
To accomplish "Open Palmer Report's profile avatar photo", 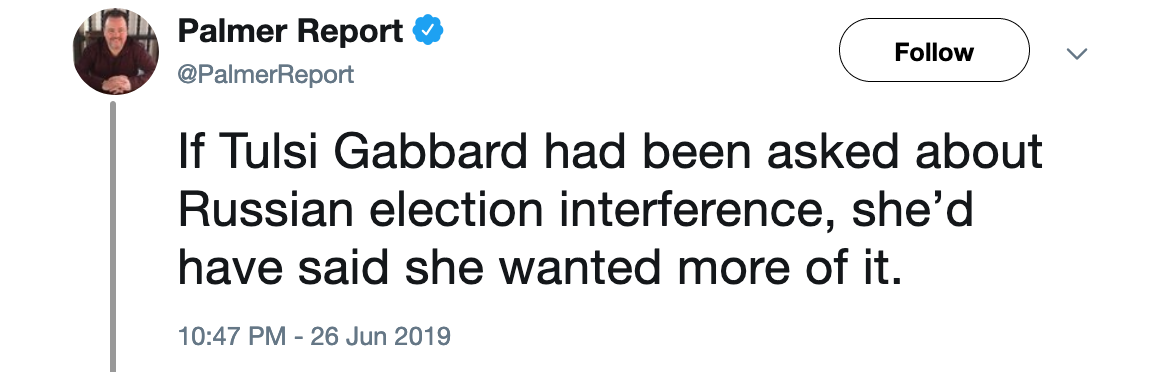I will click(116, 53).
